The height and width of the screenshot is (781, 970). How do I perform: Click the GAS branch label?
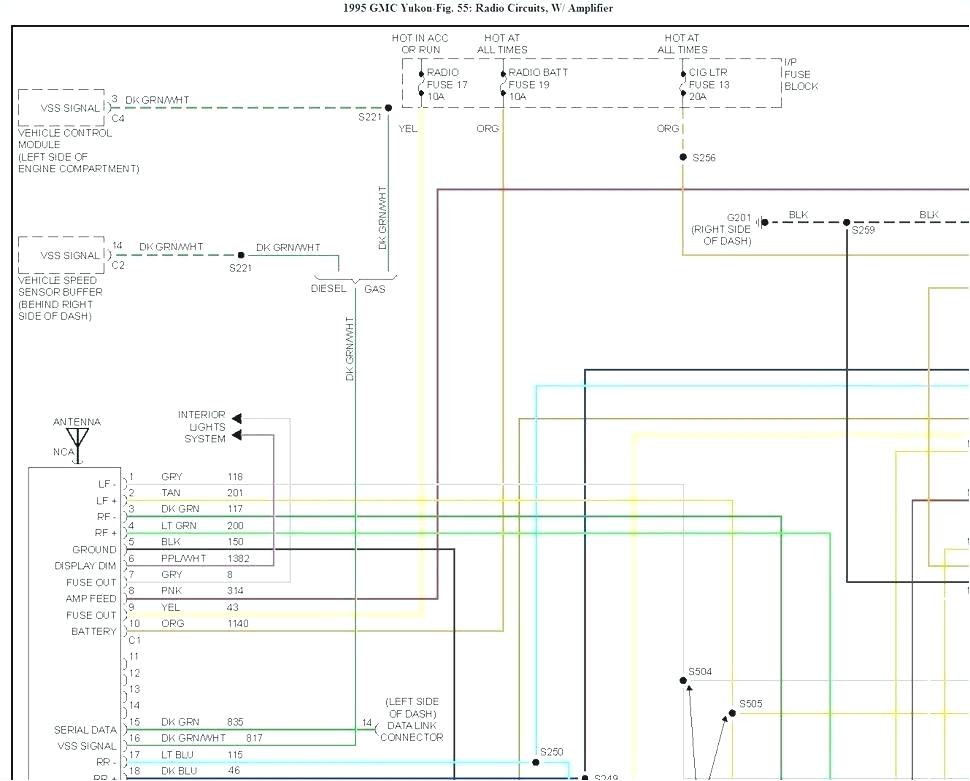click(x=374, y=289)
